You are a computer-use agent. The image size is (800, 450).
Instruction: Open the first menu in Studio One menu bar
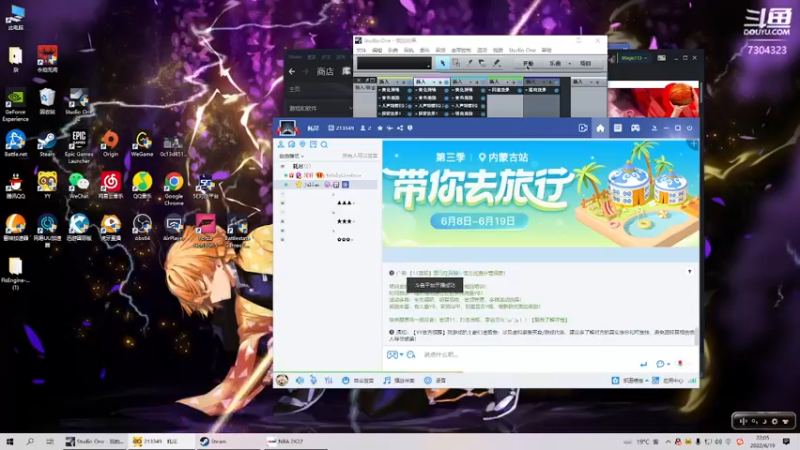coord(361,50)
